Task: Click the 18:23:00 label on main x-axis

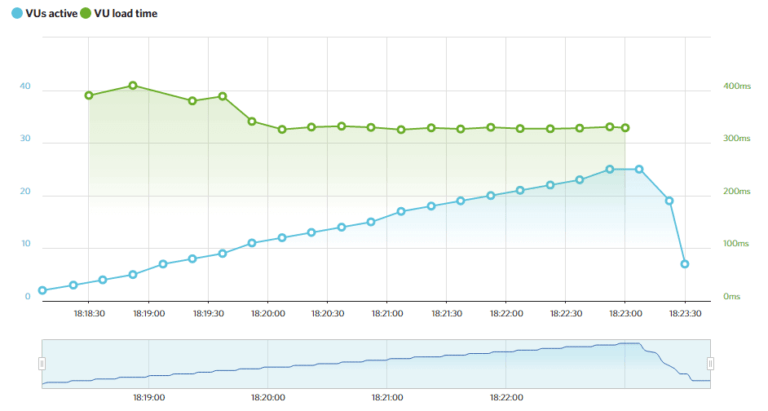Action: click(625, 313)
